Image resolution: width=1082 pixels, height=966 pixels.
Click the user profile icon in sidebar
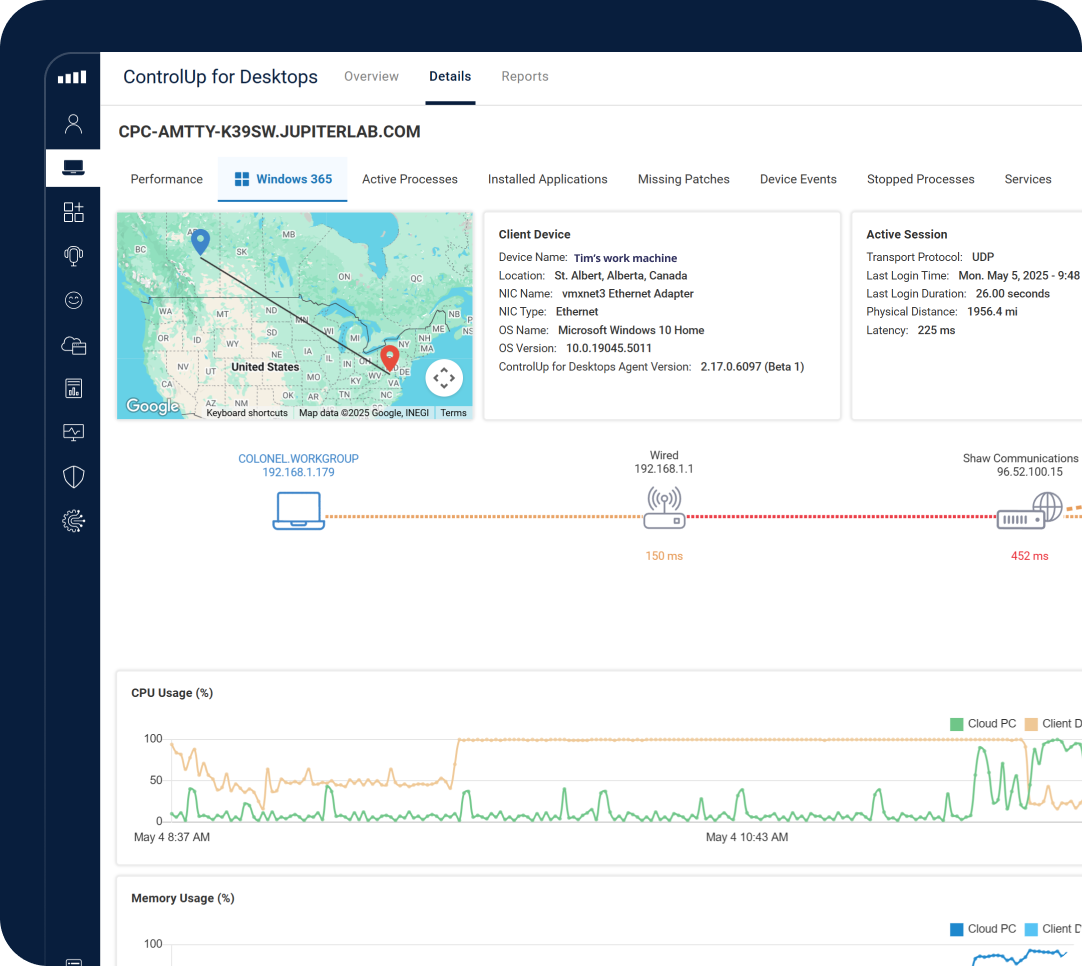tap(73, 124)
